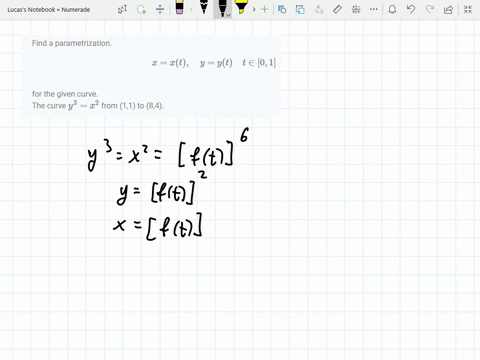Undo the last ink stroke

pyautogui.click(x=411, y=9)
